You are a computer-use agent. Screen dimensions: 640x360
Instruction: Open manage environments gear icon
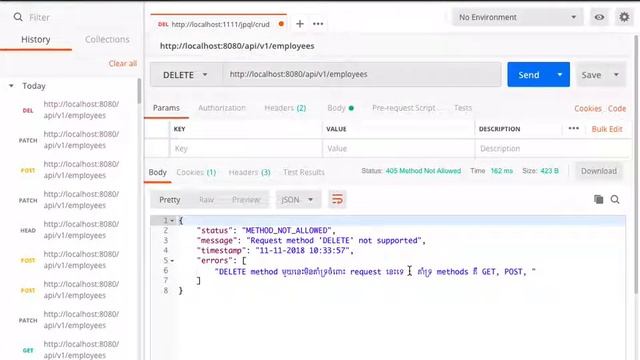click(624, 17)
